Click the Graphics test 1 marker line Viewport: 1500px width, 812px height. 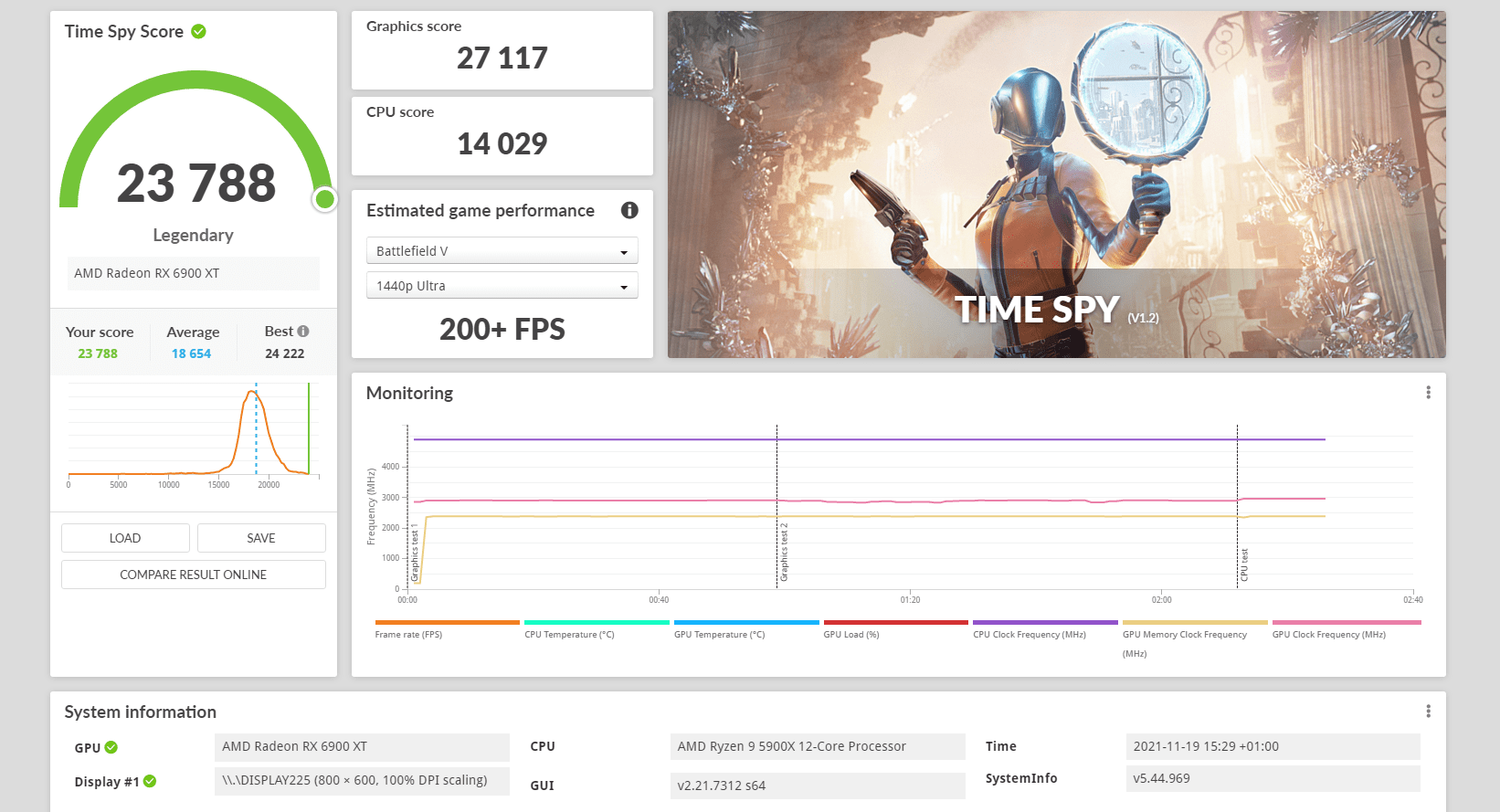(408, 507)
